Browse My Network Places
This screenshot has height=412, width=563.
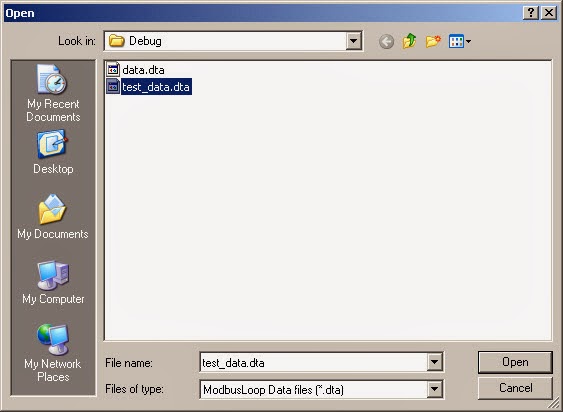pyautogui.click(x=53, y=353)
